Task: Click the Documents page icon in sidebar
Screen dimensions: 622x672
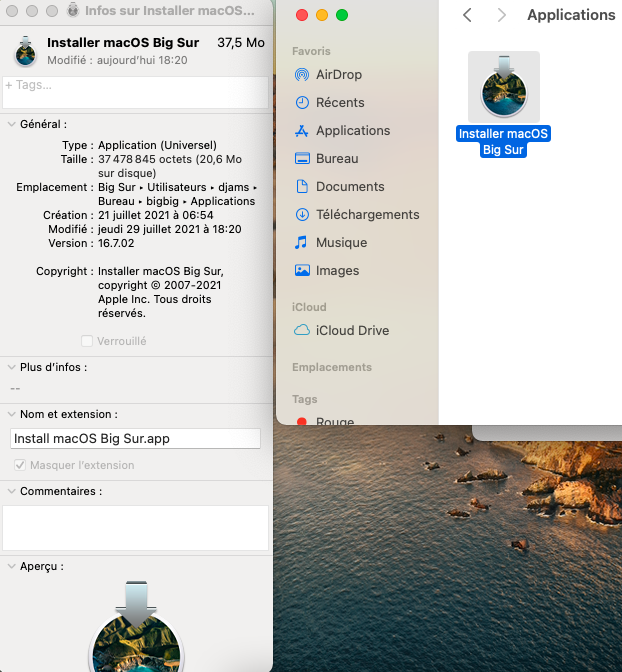Action: click(302, 186)
